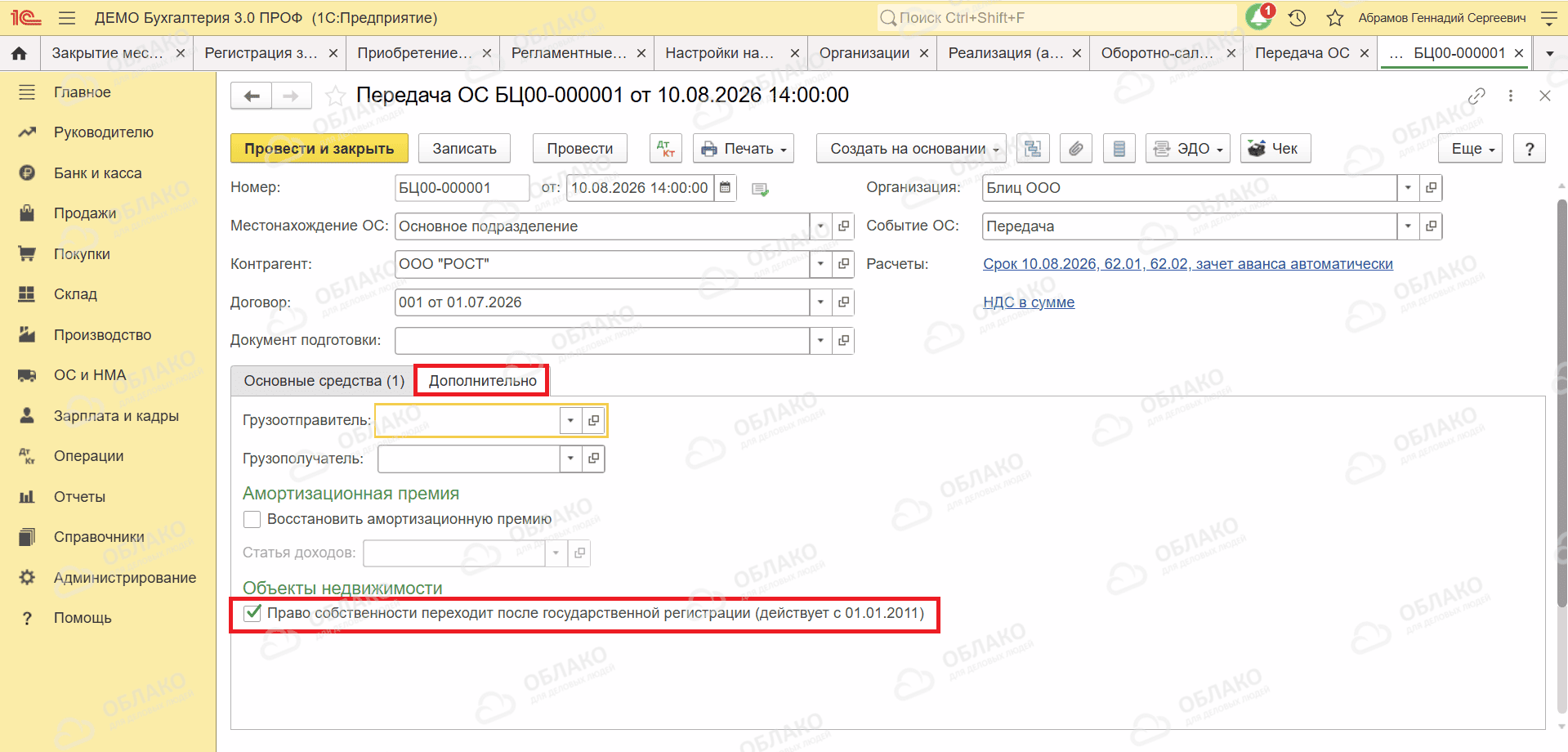1568x752 pixels.
Task: Open Банк и касса section
Action: point(98,173)
